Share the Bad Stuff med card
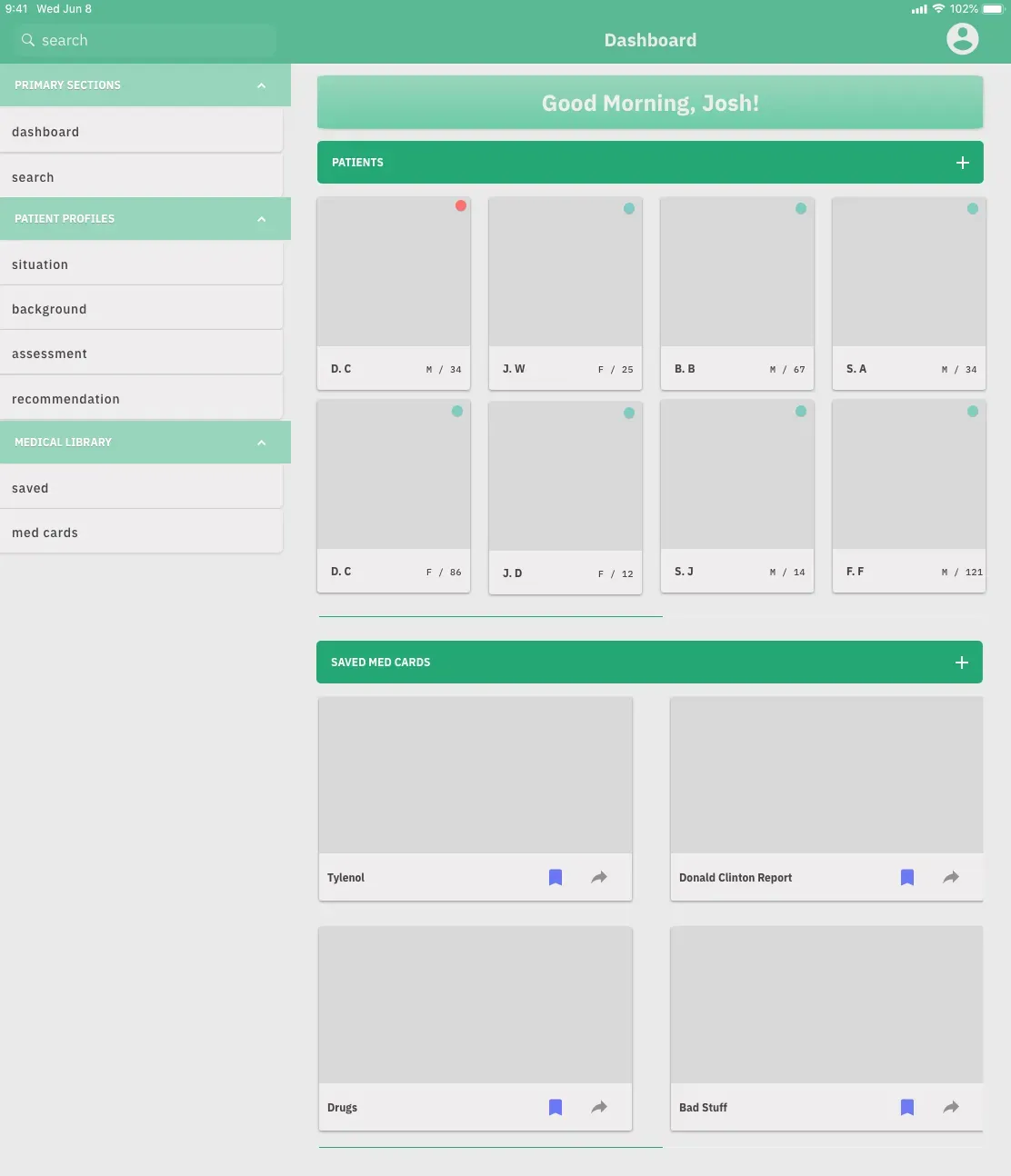Screen dimensions: 1011x1176 click(951, 1107)
